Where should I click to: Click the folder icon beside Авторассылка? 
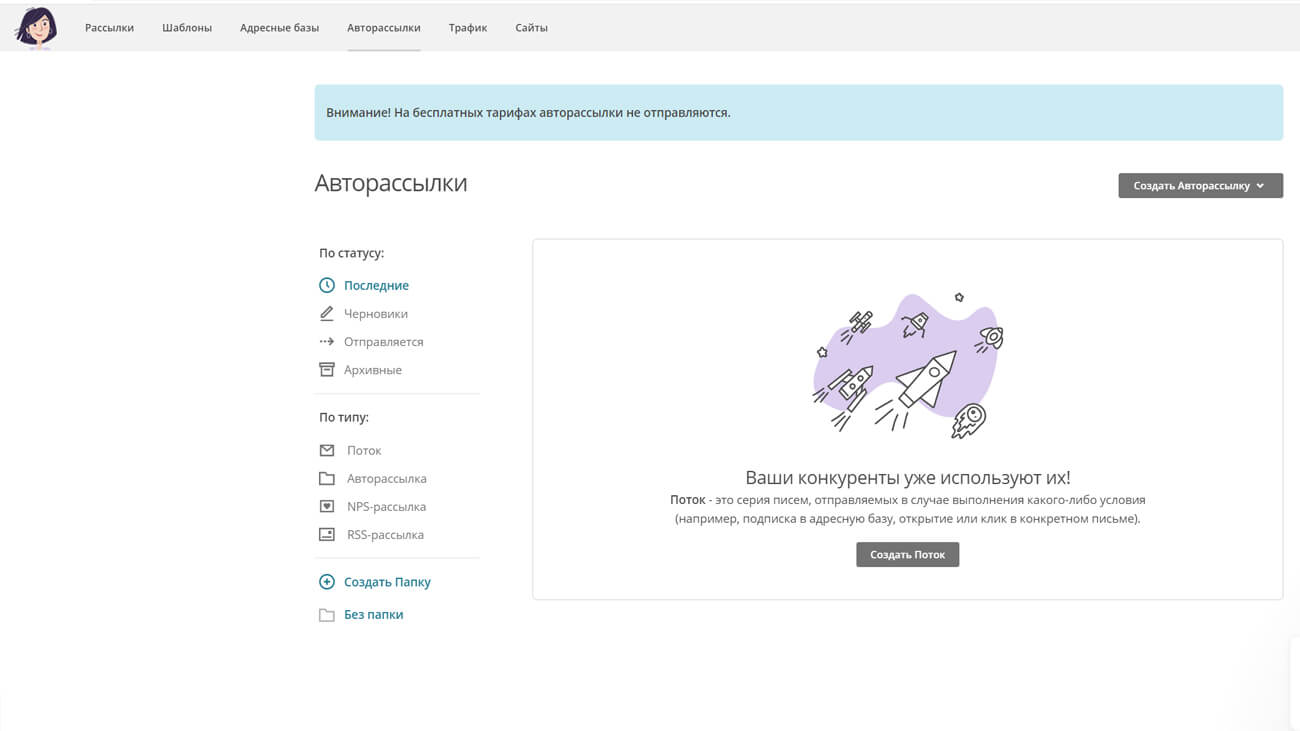click(x=326, y=479)
